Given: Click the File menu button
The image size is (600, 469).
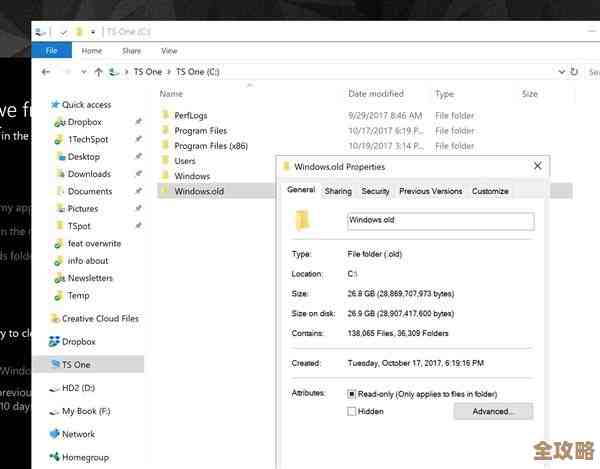Looking at the screenshot, I should coord(51,51).
